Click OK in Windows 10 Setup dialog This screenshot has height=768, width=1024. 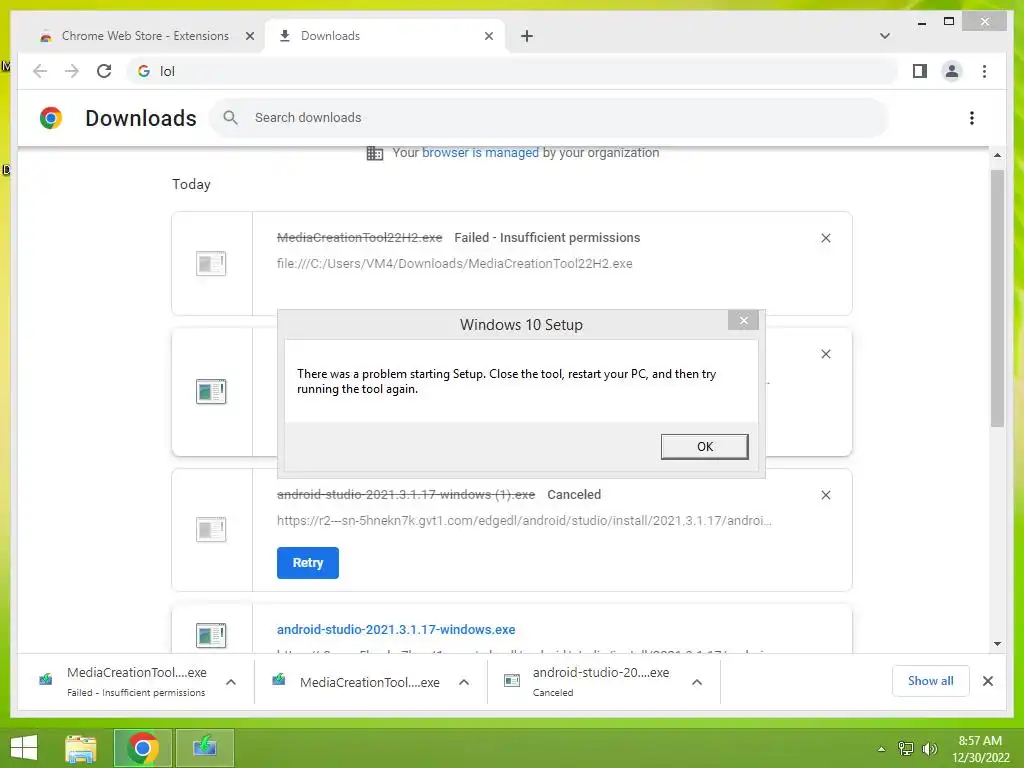tap(704, 447)
